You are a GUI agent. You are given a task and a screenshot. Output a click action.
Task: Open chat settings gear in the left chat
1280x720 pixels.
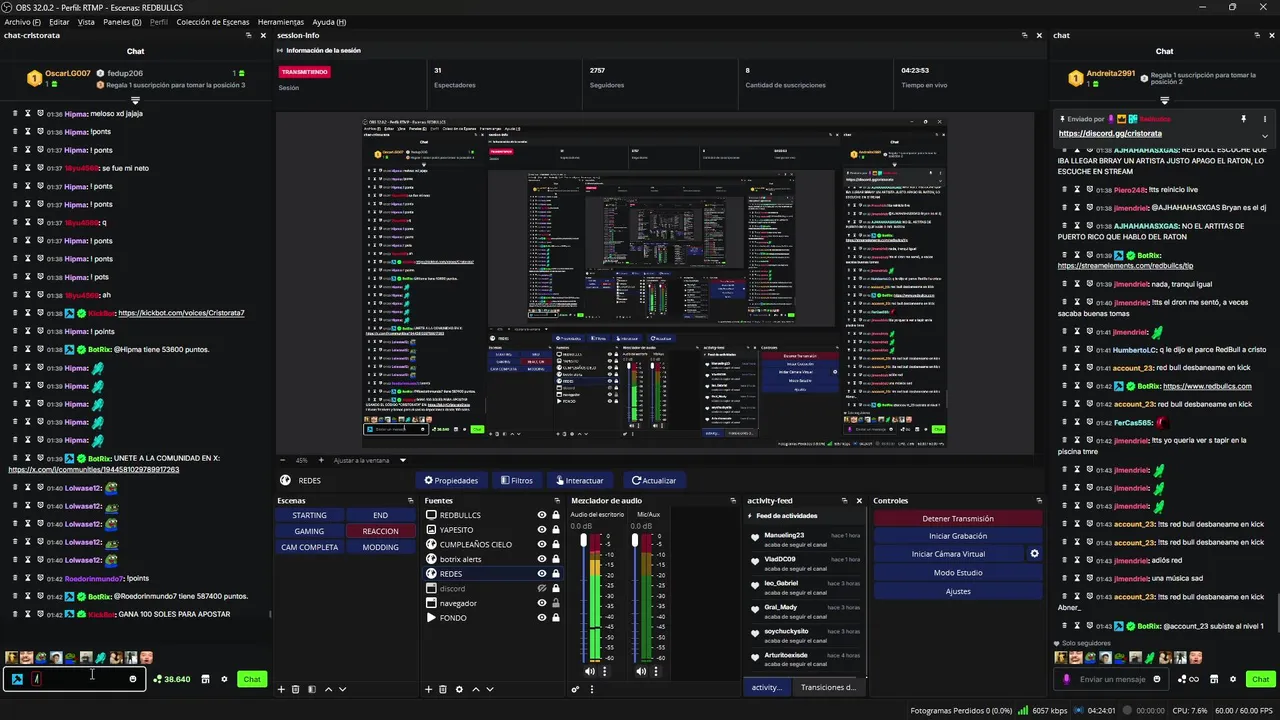coord(224,679)
